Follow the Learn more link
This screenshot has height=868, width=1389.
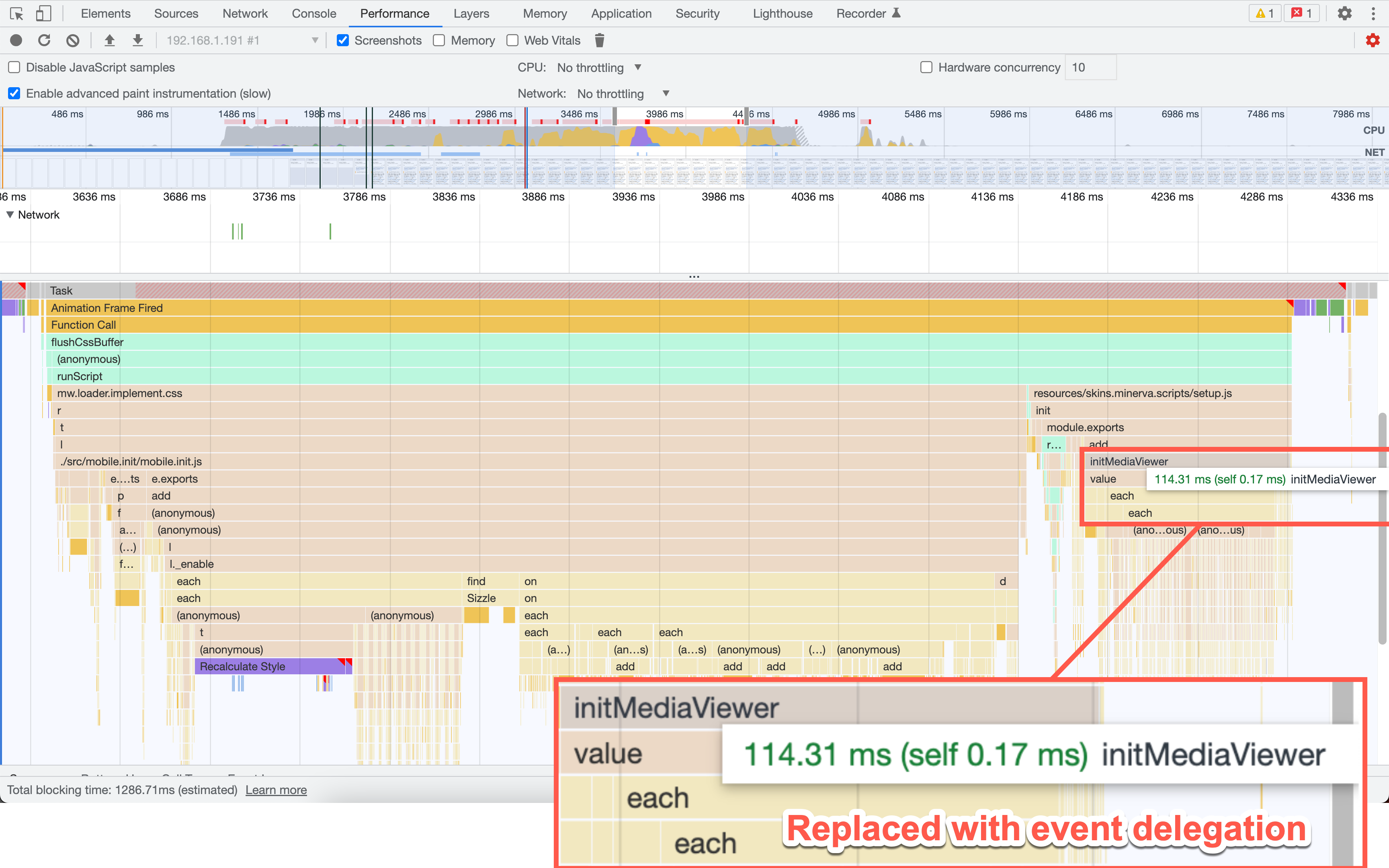pyautogui.click(x=276, y=790)
